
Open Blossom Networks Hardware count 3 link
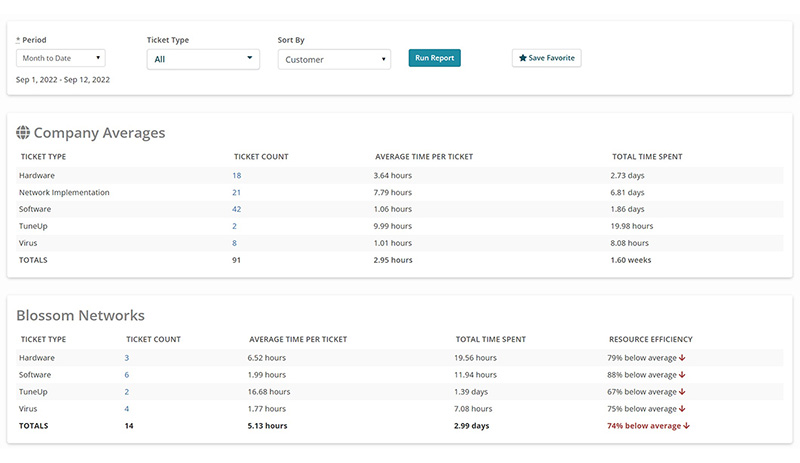point(127,358)
